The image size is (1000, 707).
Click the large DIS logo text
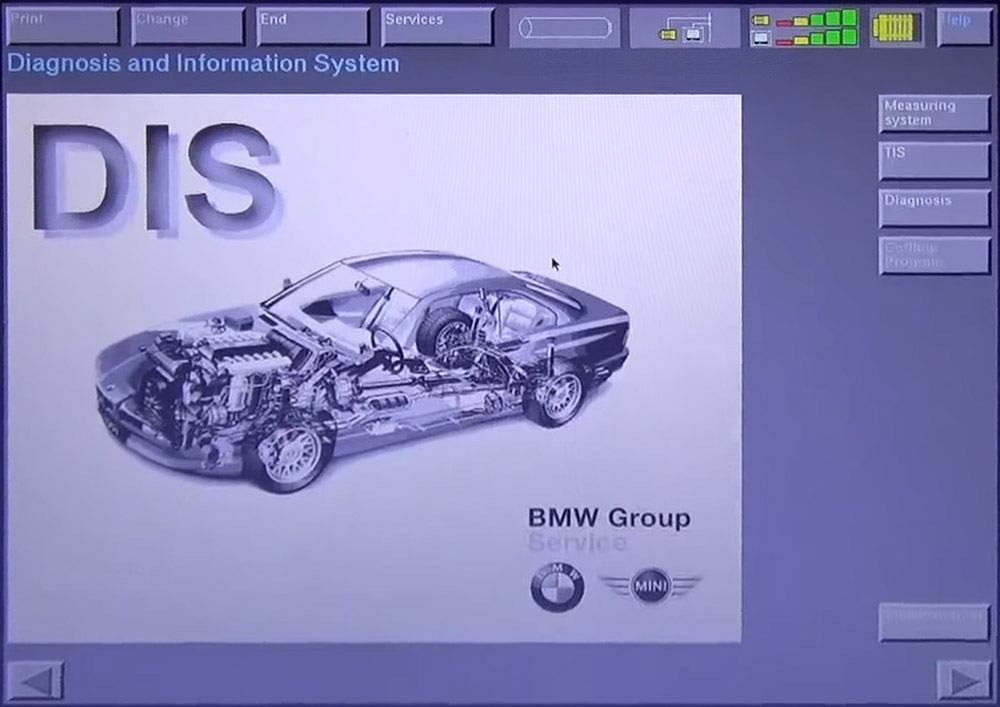pyautogui.click(x=155, y=179)
